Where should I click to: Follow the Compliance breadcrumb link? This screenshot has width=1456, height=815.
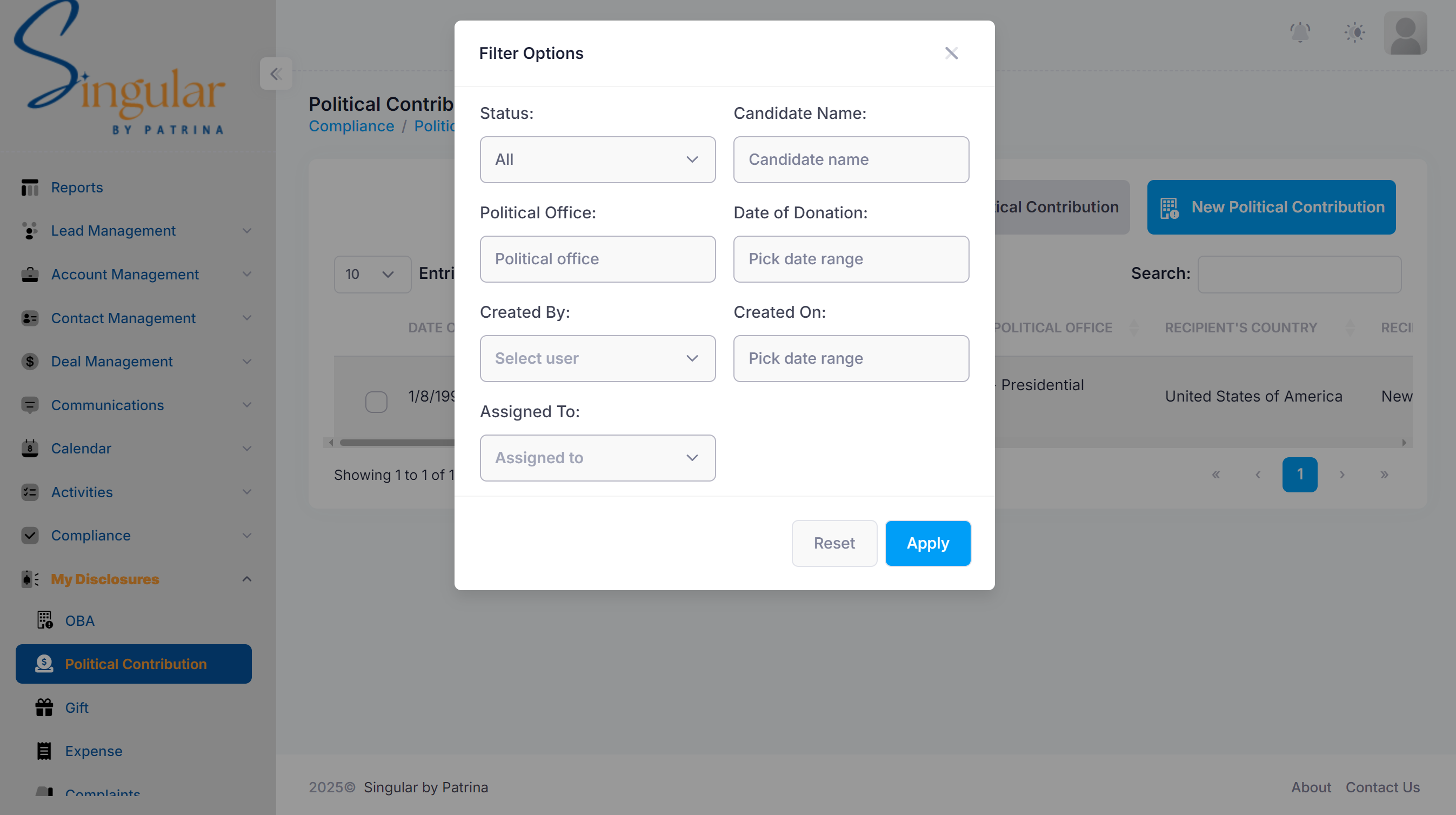tap(351, 125)
